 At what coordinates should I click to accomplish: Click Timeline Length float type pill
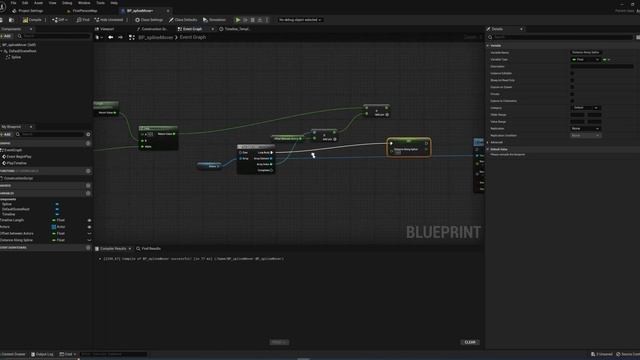tap(59, 220)
